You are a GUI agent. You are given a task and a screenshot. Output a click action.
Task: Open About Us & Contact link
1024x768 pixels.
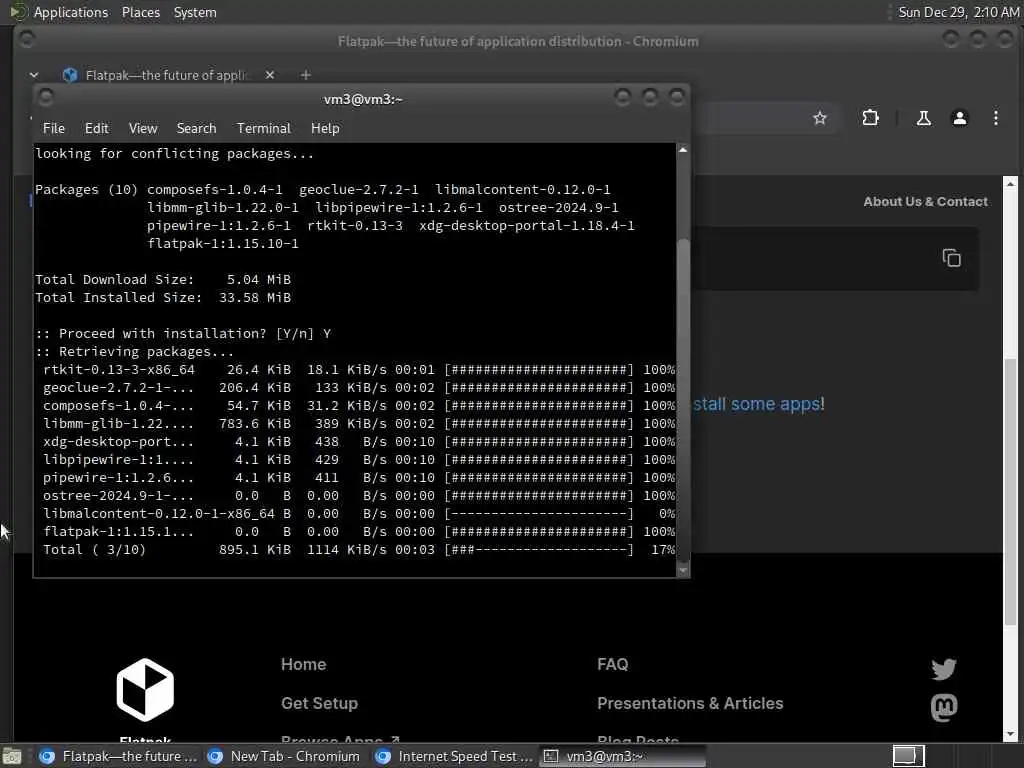(x=925, y=202)
